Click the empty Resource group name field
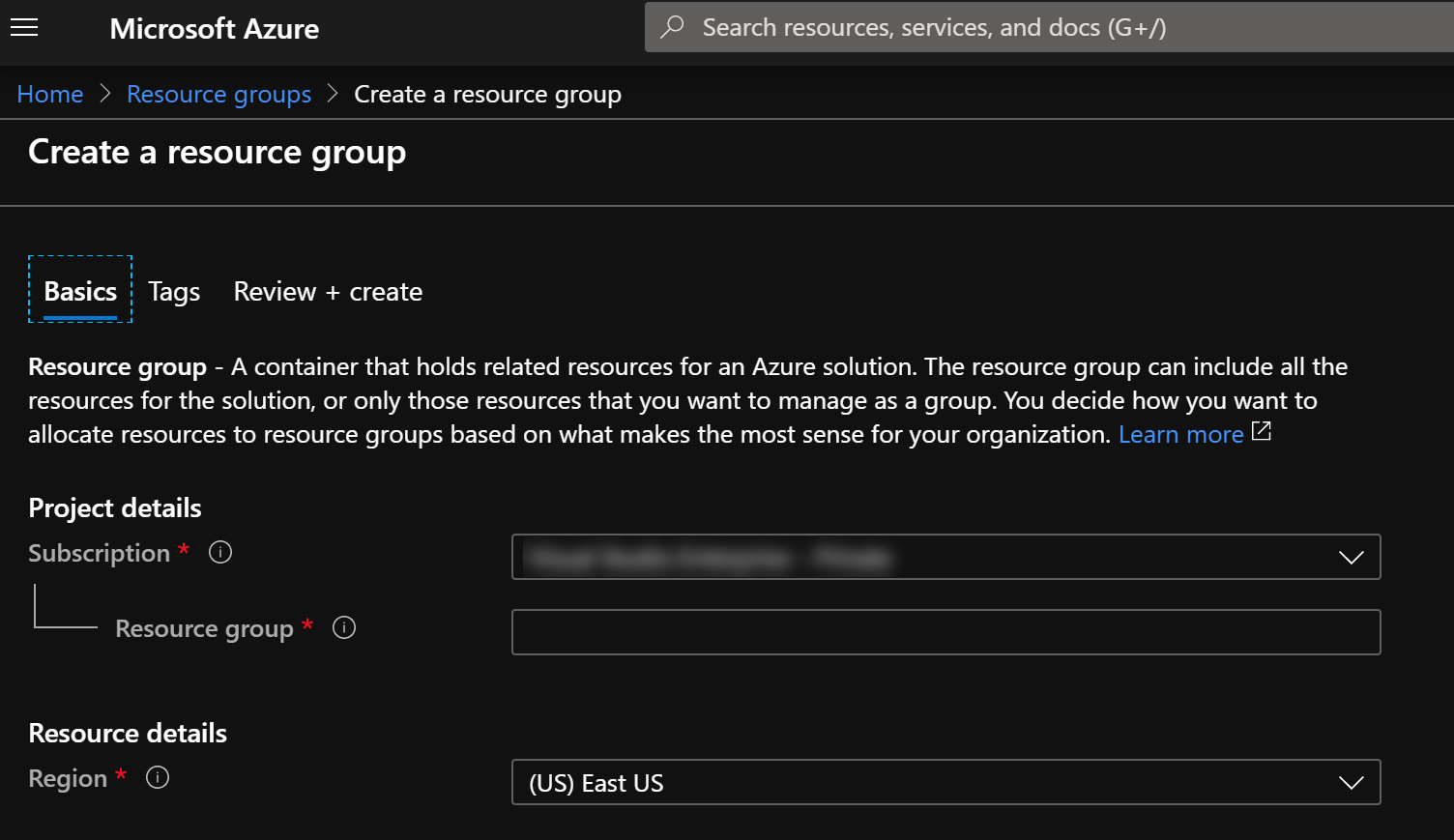 [x=945, y=632]
